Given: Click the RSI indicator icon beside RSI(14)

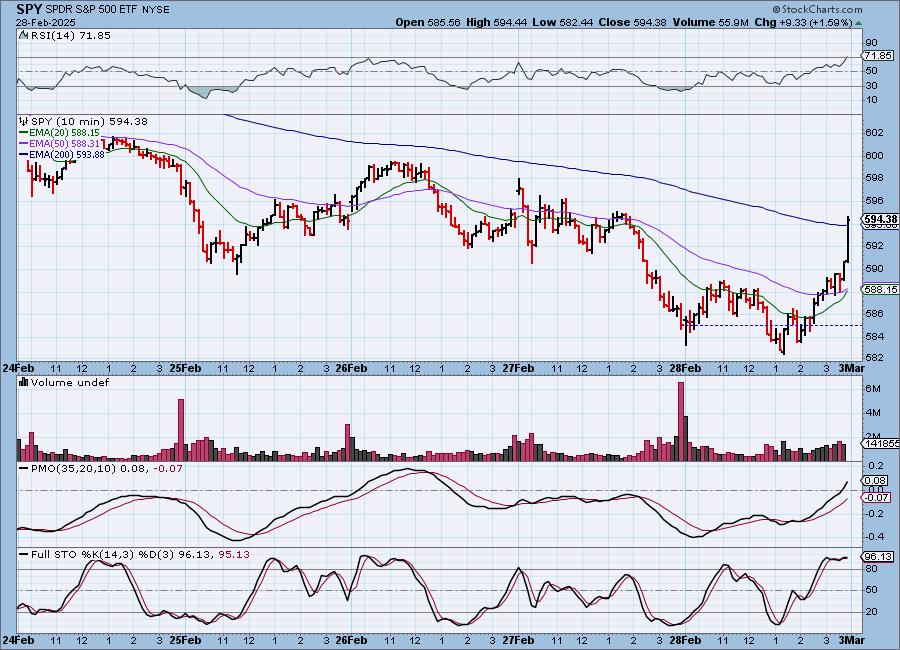Looking at the screenshot, I should pos(24,35).
